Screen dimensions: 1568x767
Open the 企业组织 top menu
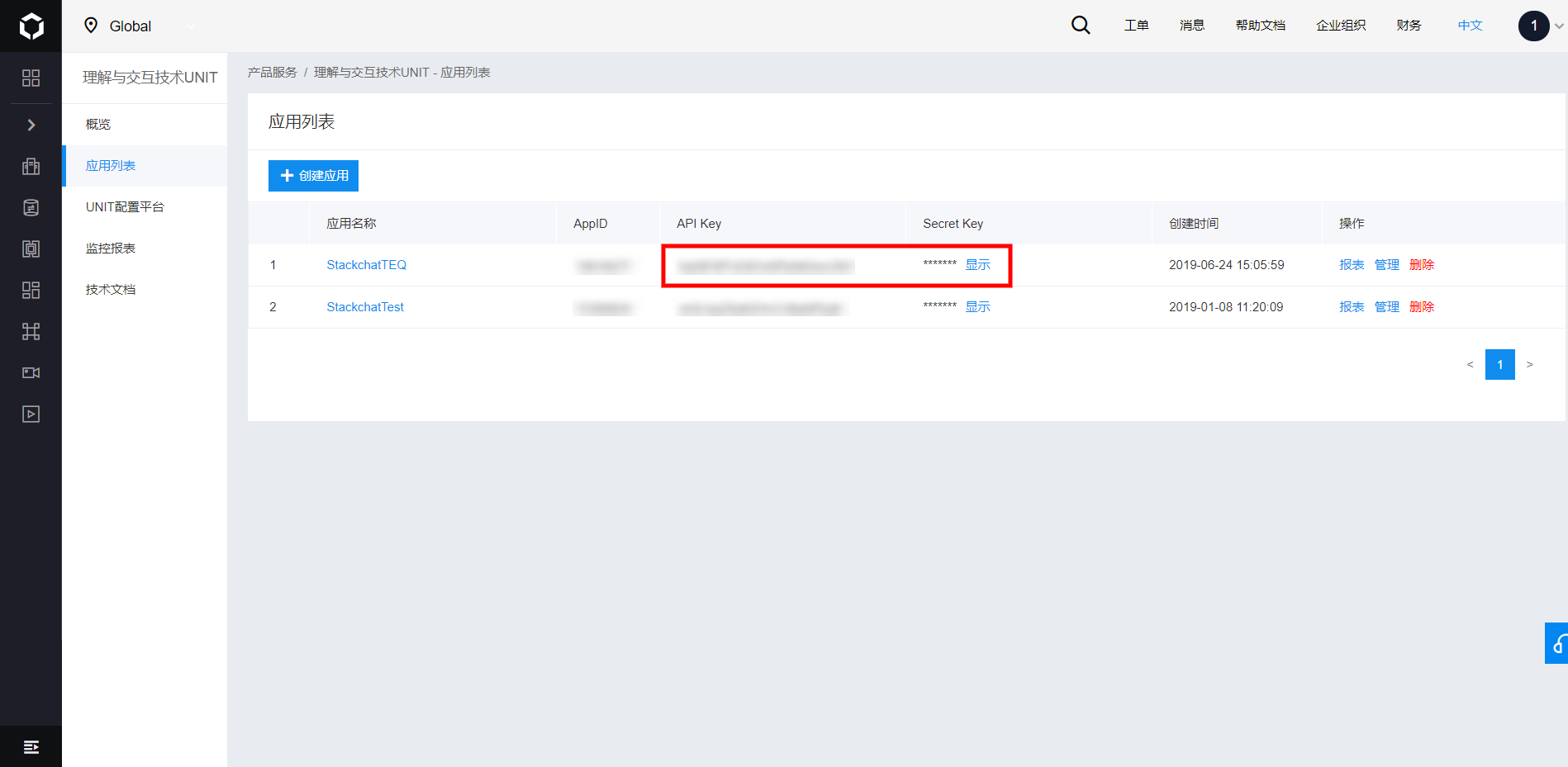click(x=1341, y=26)
